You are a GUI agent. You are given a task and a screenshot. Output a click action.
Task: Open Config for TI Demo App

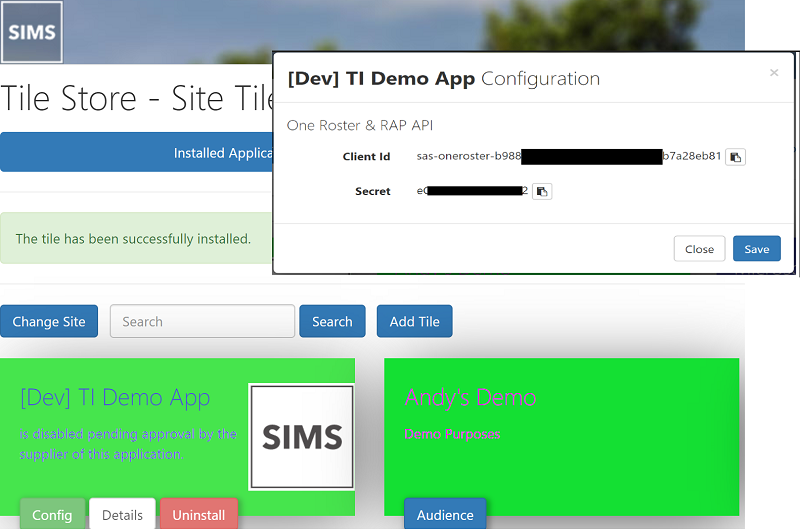point(52,514)
